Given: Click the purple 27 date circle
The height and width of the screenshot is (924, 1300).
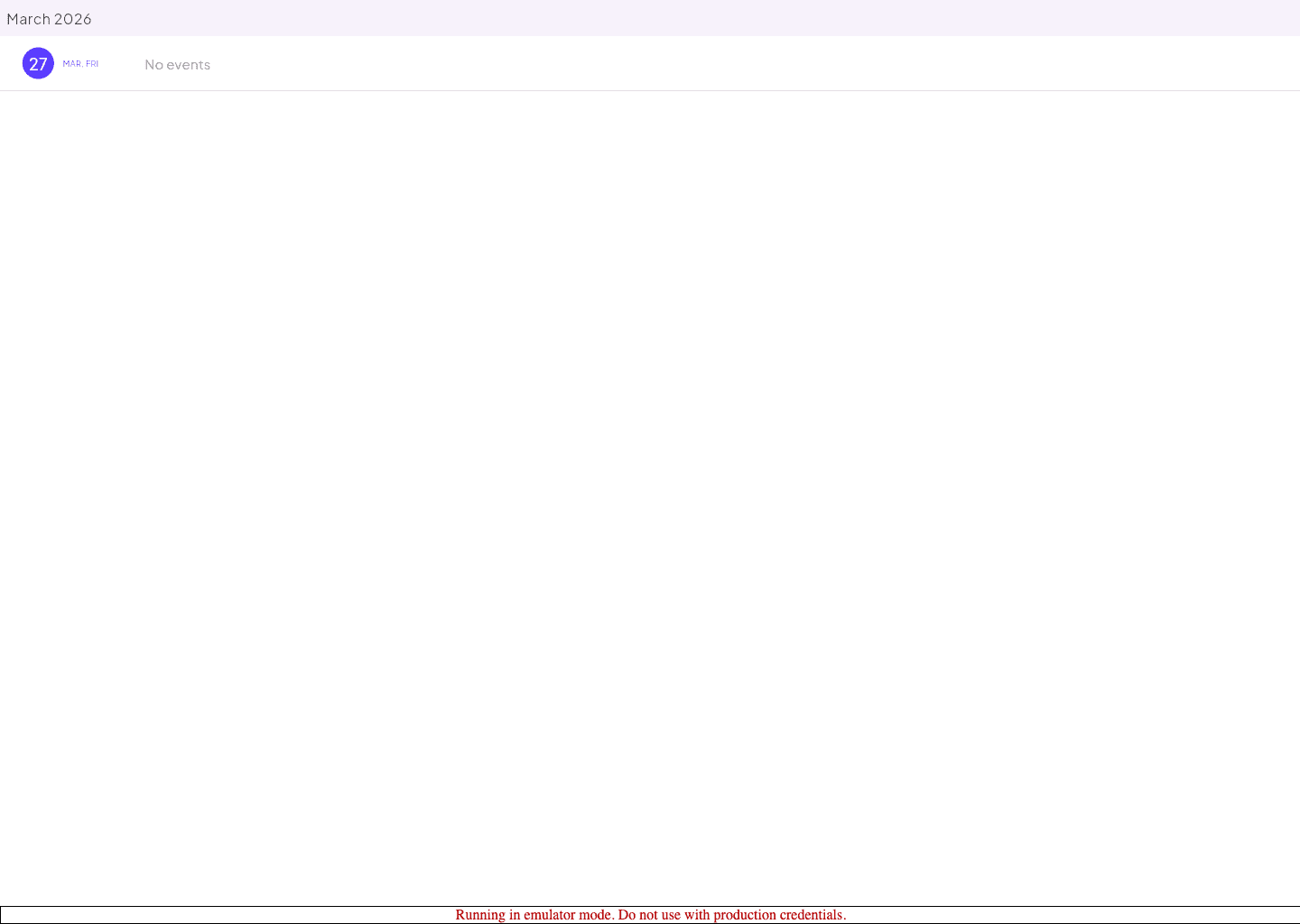Looking at the screenshot, I should (38, 63).
